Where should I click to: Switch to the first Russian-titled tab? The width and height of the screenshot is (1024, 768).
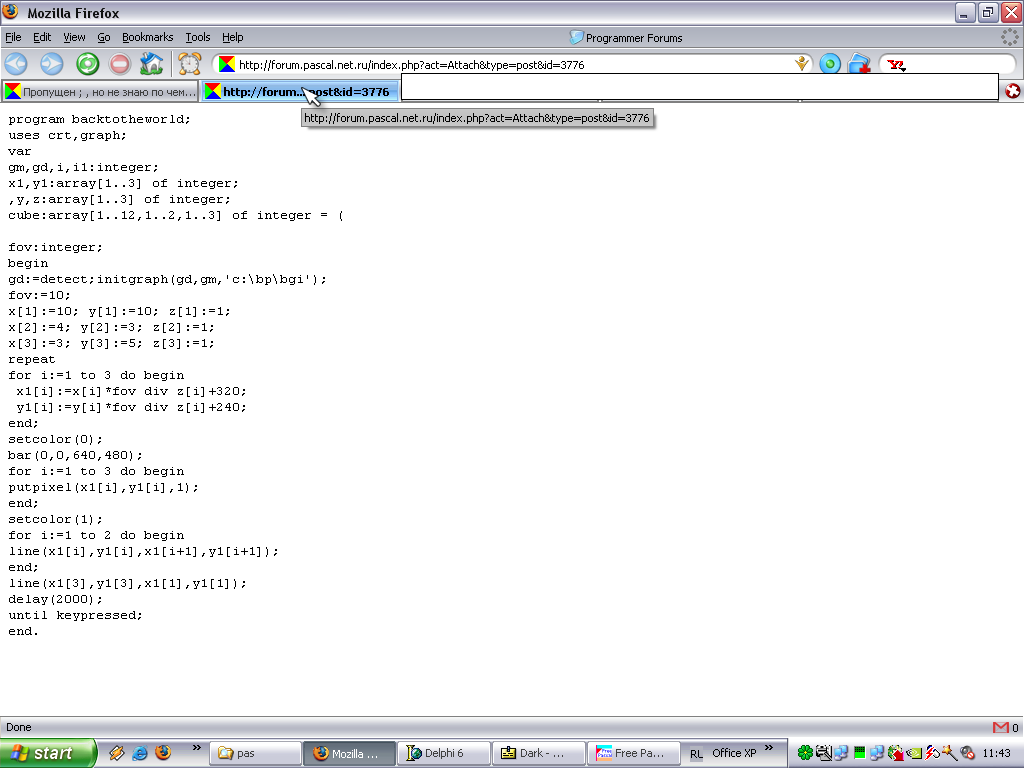click(x=100, y=91)
